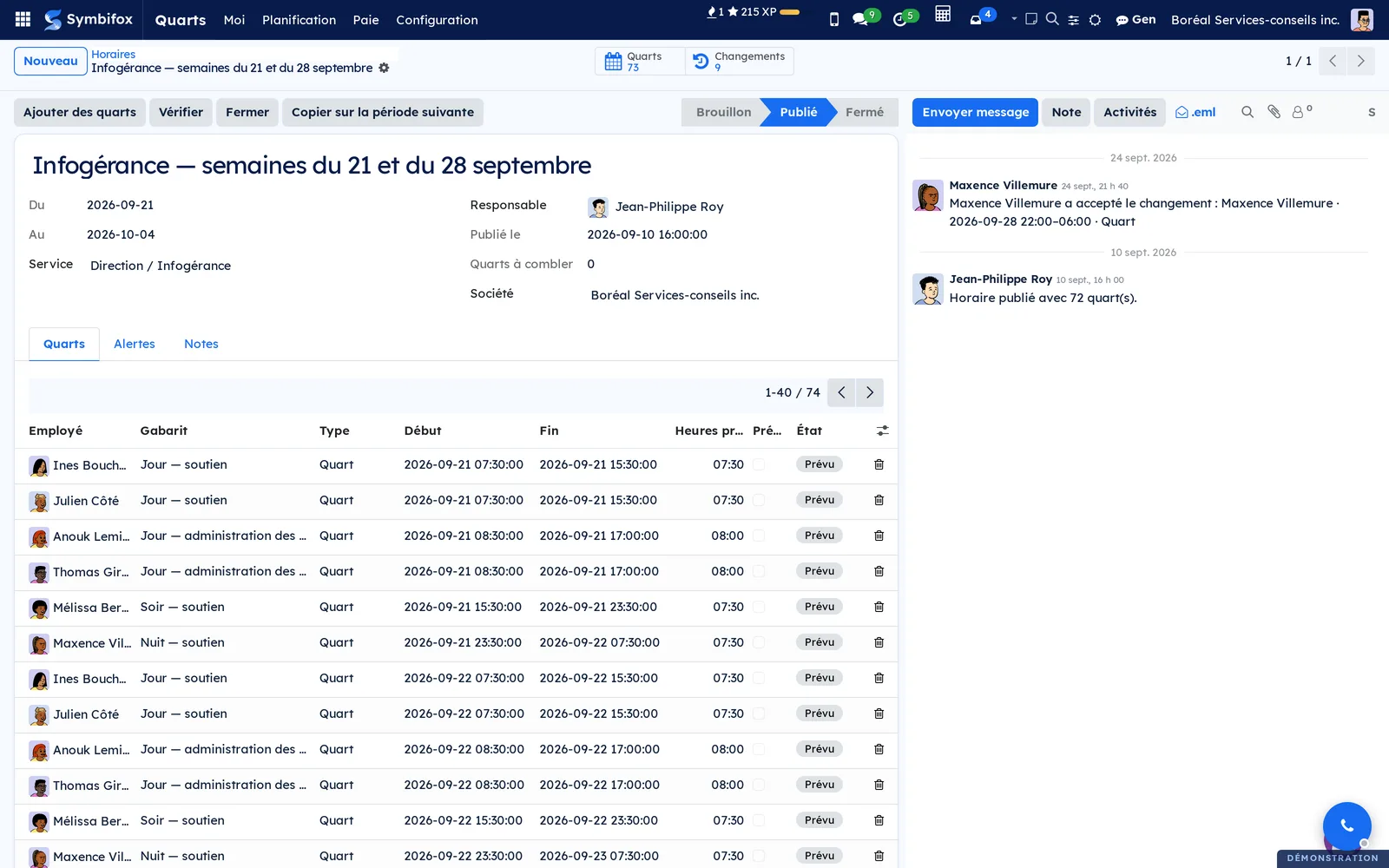This screenshot has width=1389, height=868.
Task: Toggle Pré... checkbox for Anouk Lemi... 2026-09-21
Action: tap(759, 536)
